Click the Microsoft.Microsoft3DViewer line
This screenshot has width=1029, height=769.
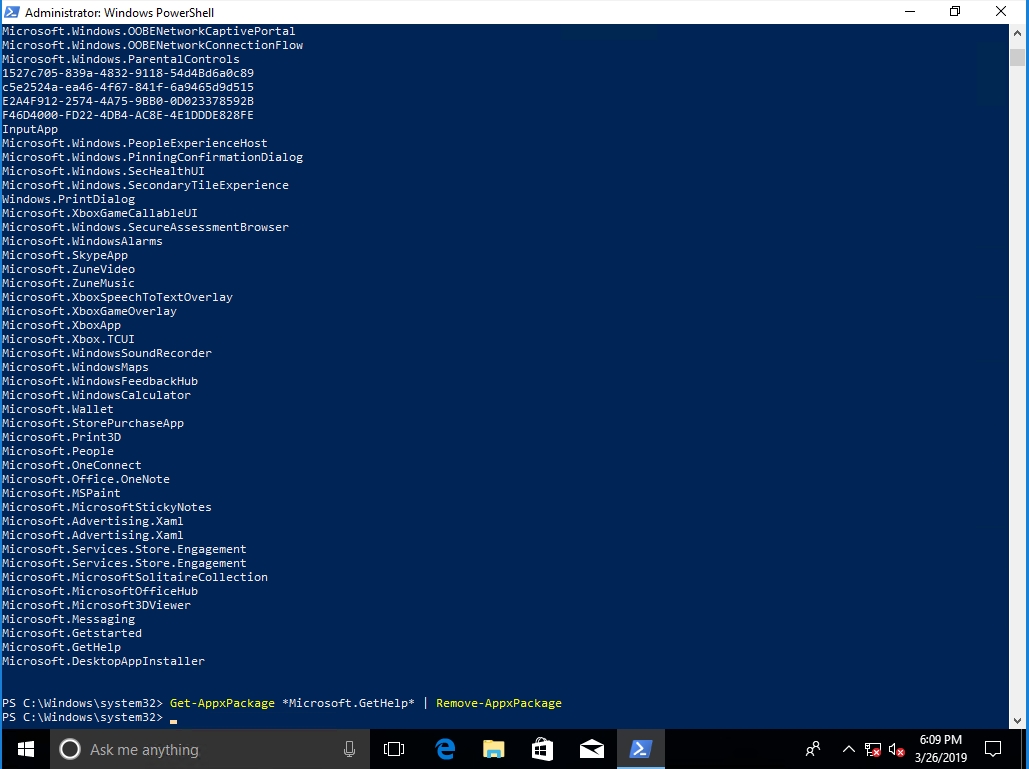96,605
